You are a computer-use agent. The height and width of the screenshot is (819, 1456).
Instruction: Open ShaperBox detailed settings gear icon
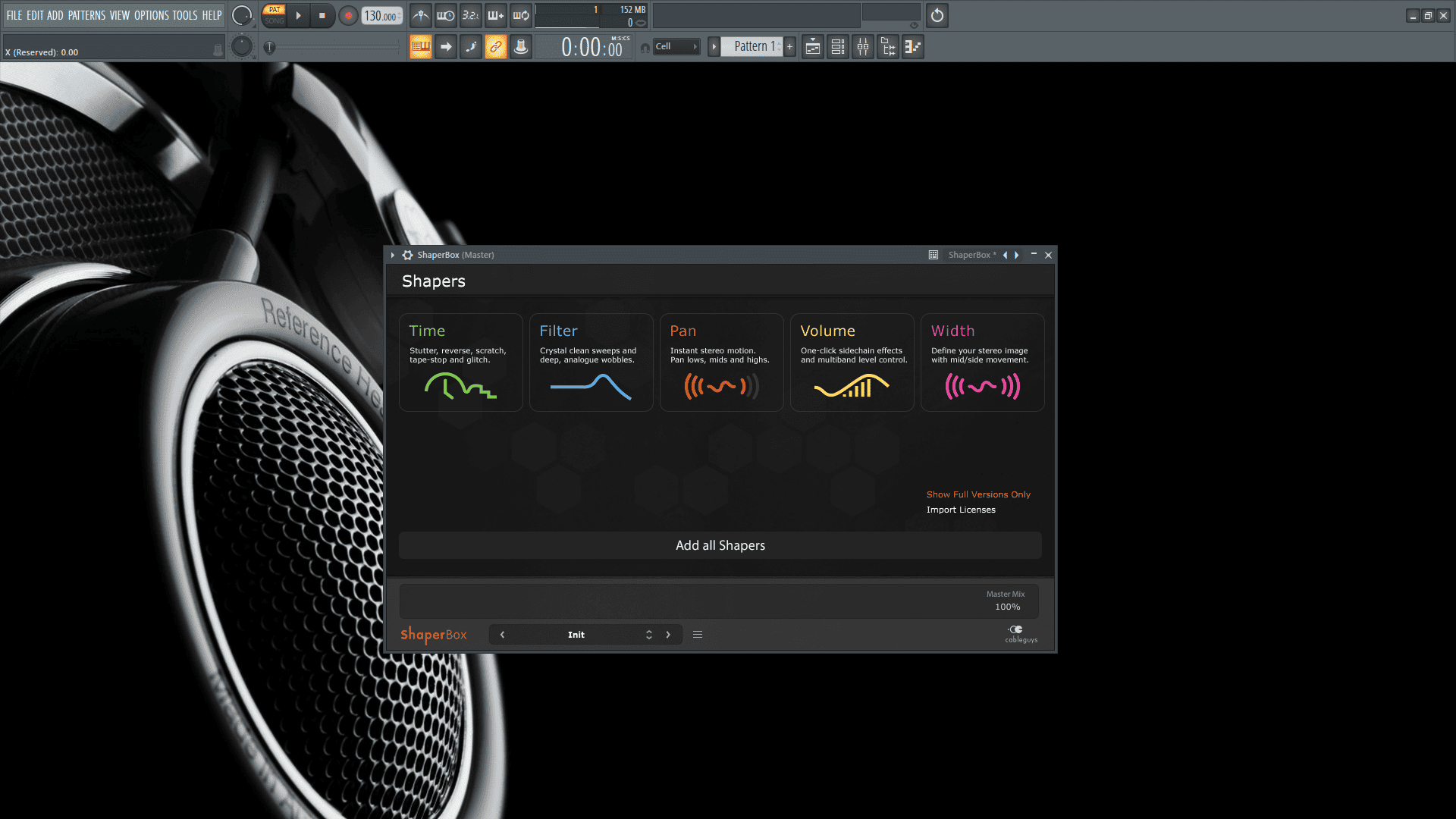(x=407, y=256)
